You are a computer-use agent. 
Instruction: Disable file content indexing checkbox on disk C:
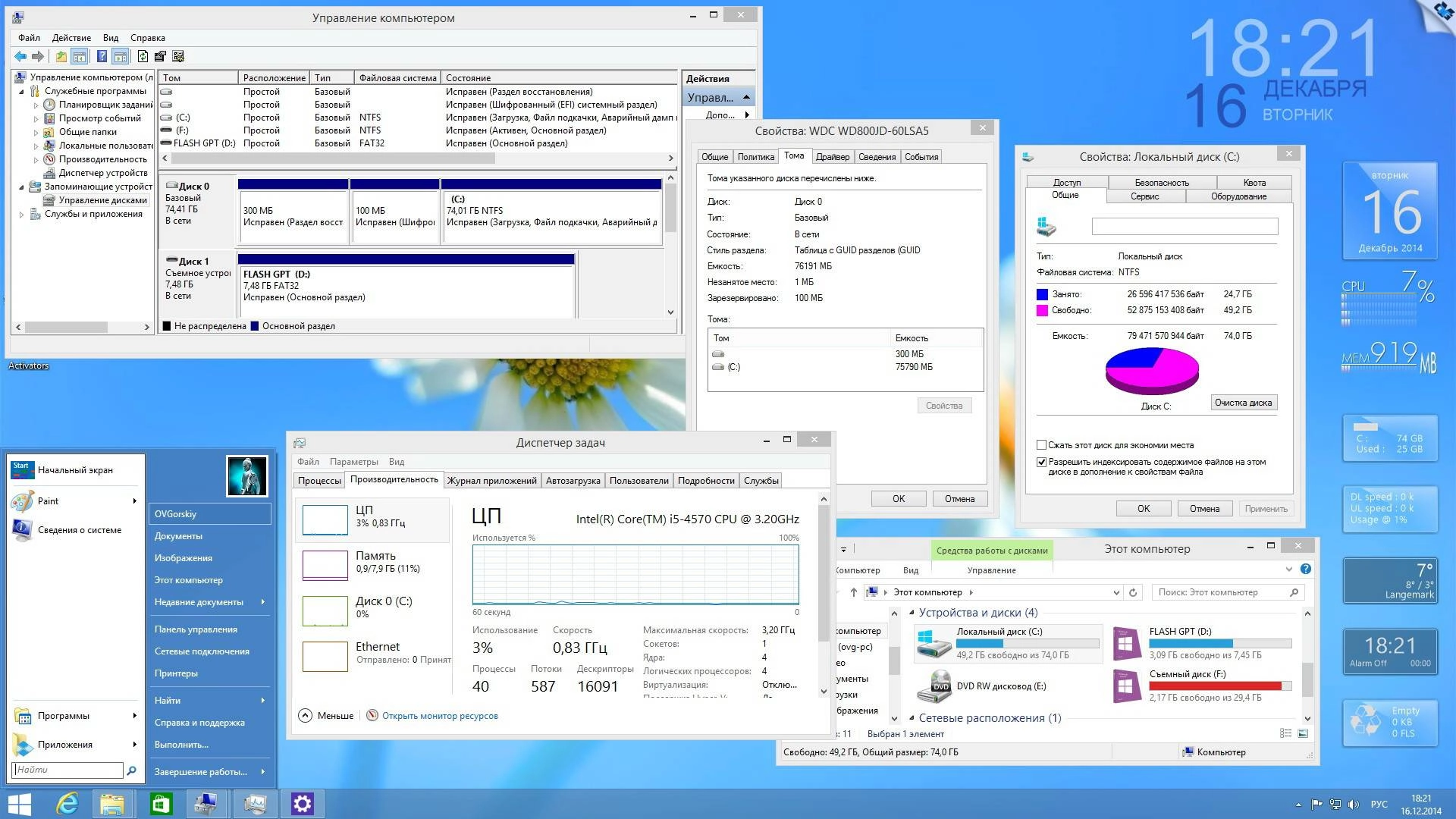1042,461
